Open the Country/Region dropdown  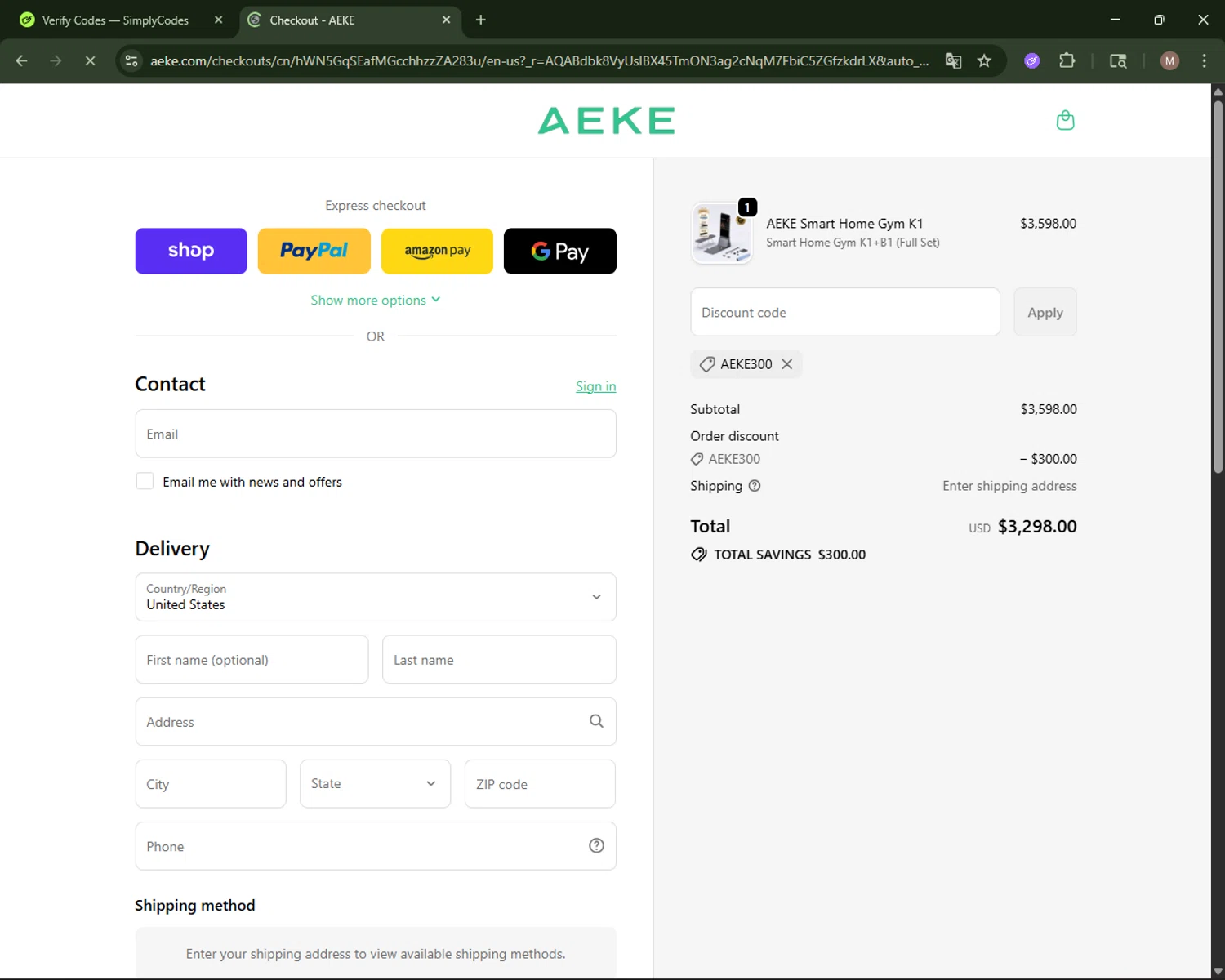coord(376,597)
